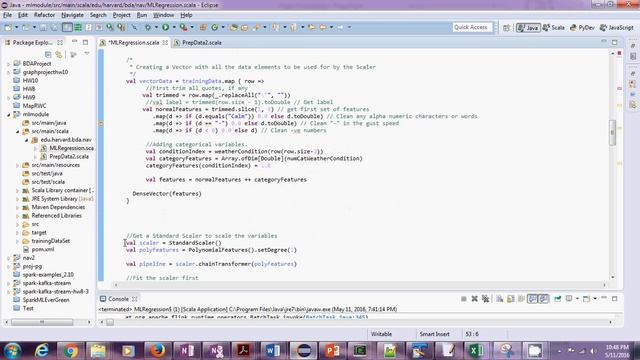Click Clear Console icon
This screenshot has width=640, height=360.
click(x=500, y=299)
